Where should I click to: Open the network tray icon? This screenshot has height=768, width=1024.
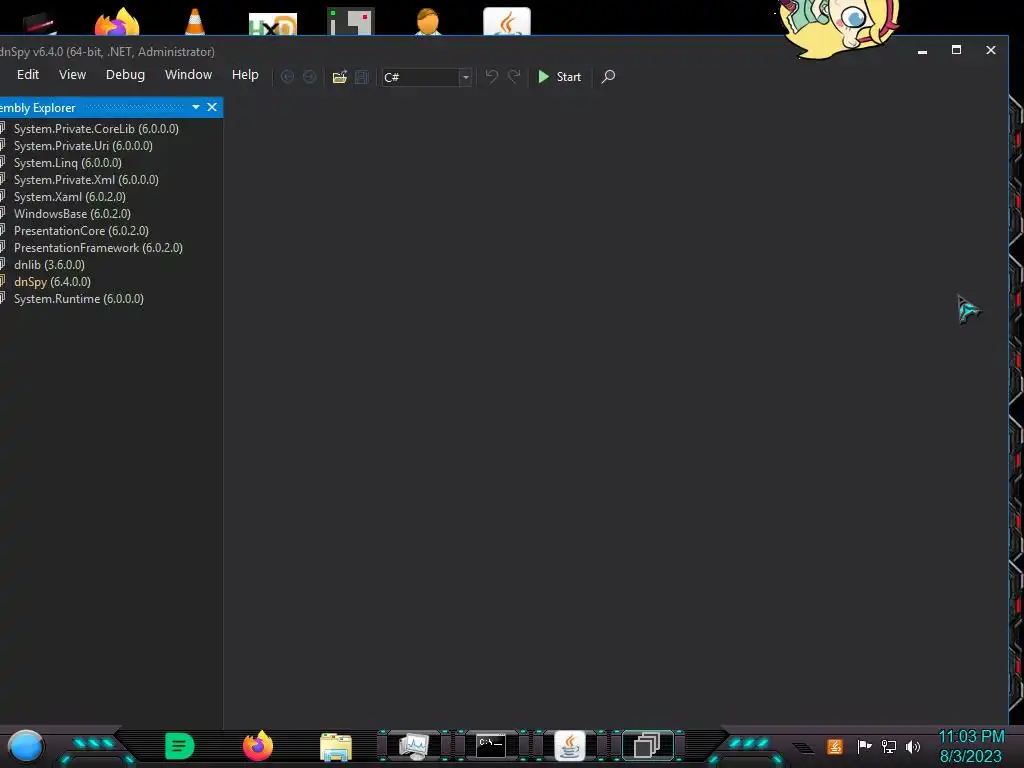tap(889, 746)
